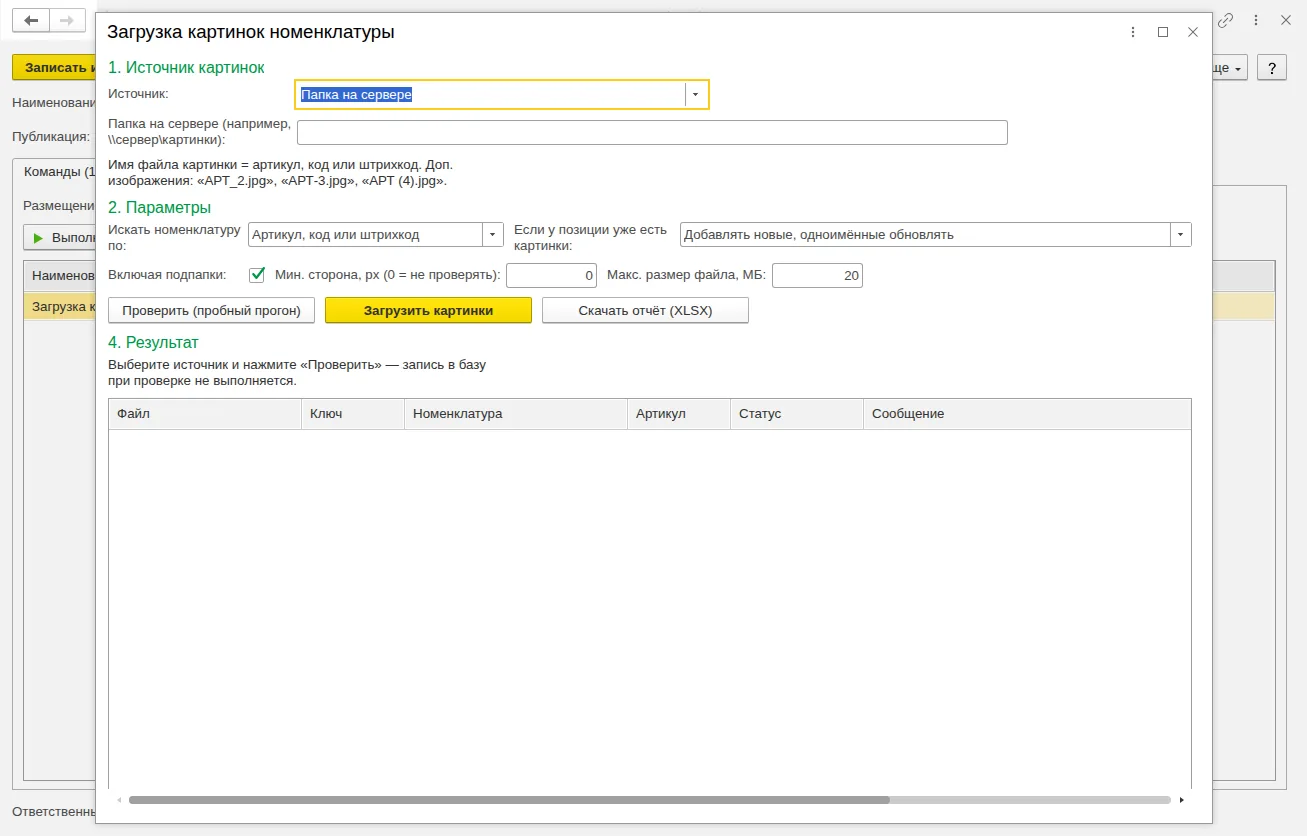This screenshot has height=836, width=1307.
Task: Click the heading 4. Результат
Action: pyautogui.click(x=153, y=342)
